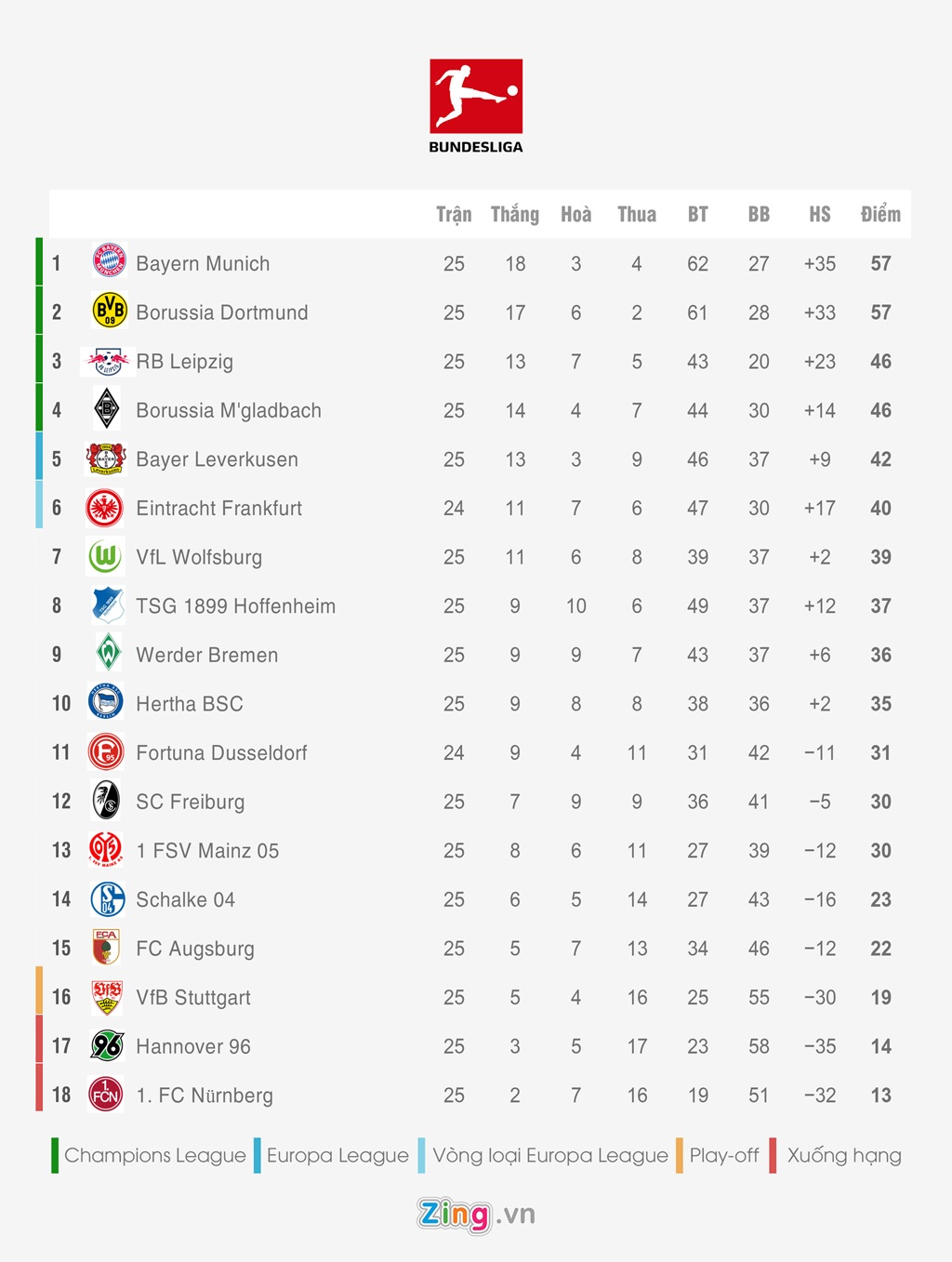Select the Borussia Dortmund BVB crest
The width and height of the screenshot is (952, 1262).
coord(109,311)
